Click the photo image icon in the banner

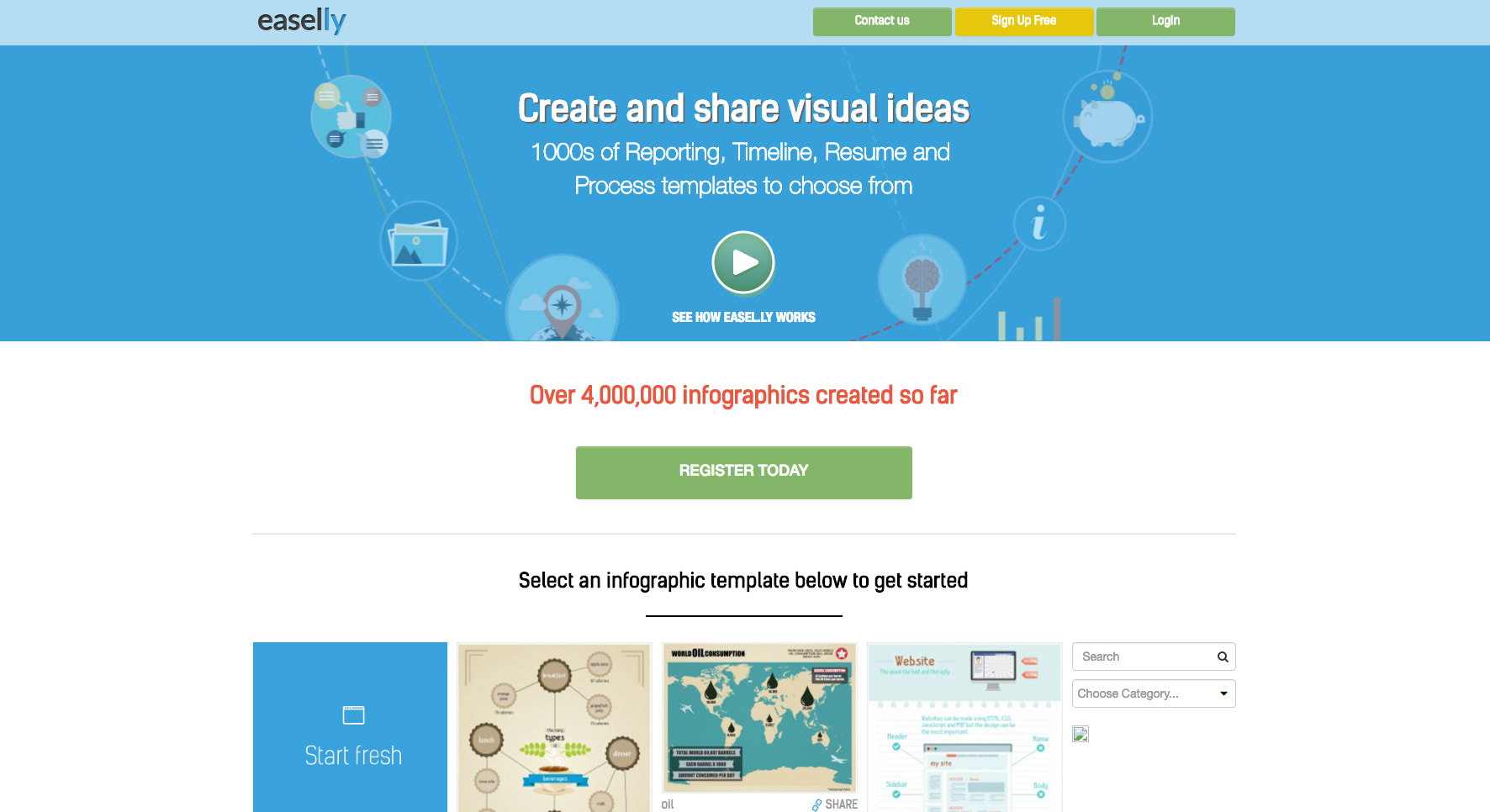418,241
